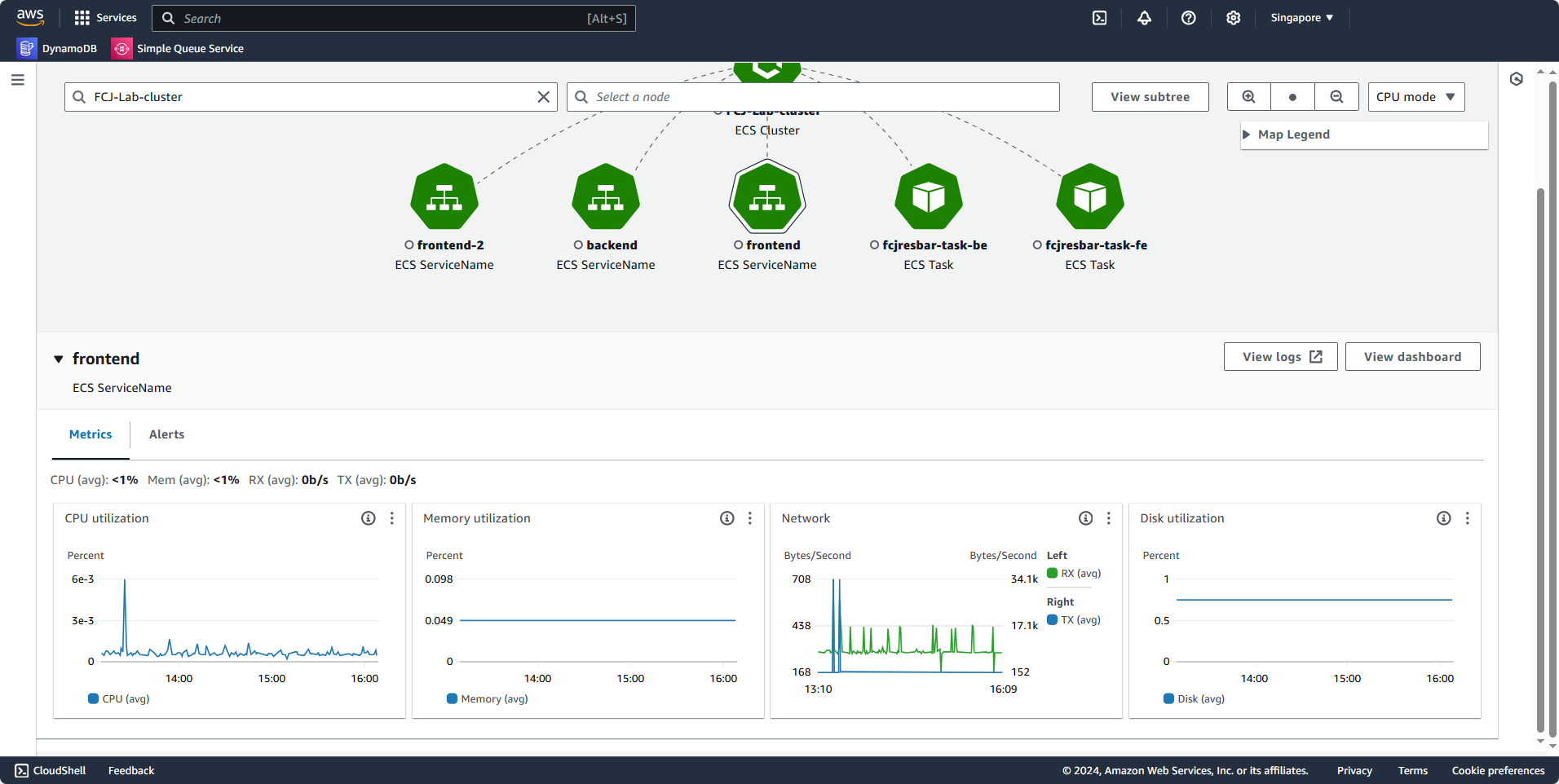
Task: Open Simple Queue Service shortcut
Action: pos(178,49)
